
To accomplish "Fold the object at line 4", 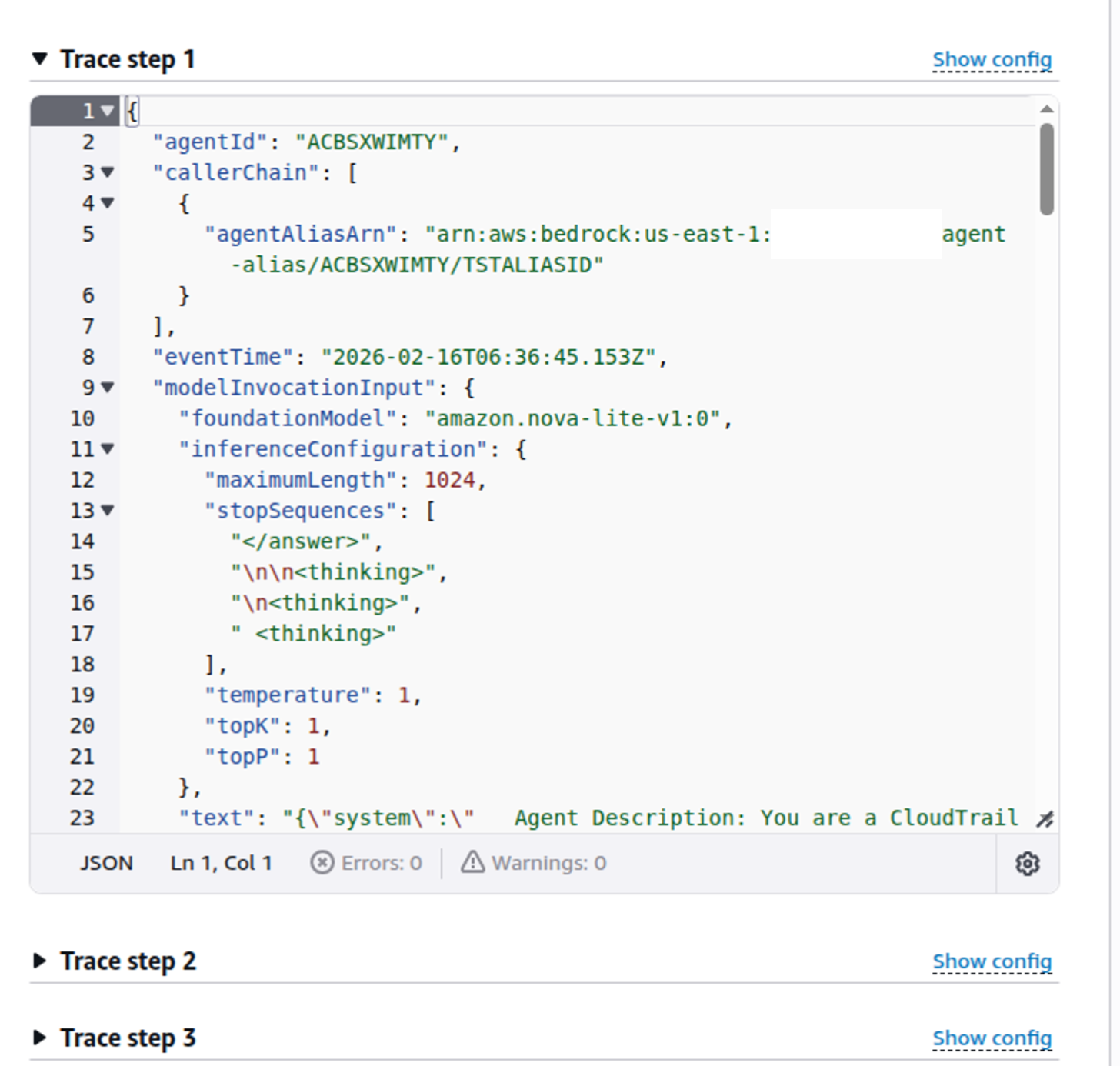I will tap(108, 203).
